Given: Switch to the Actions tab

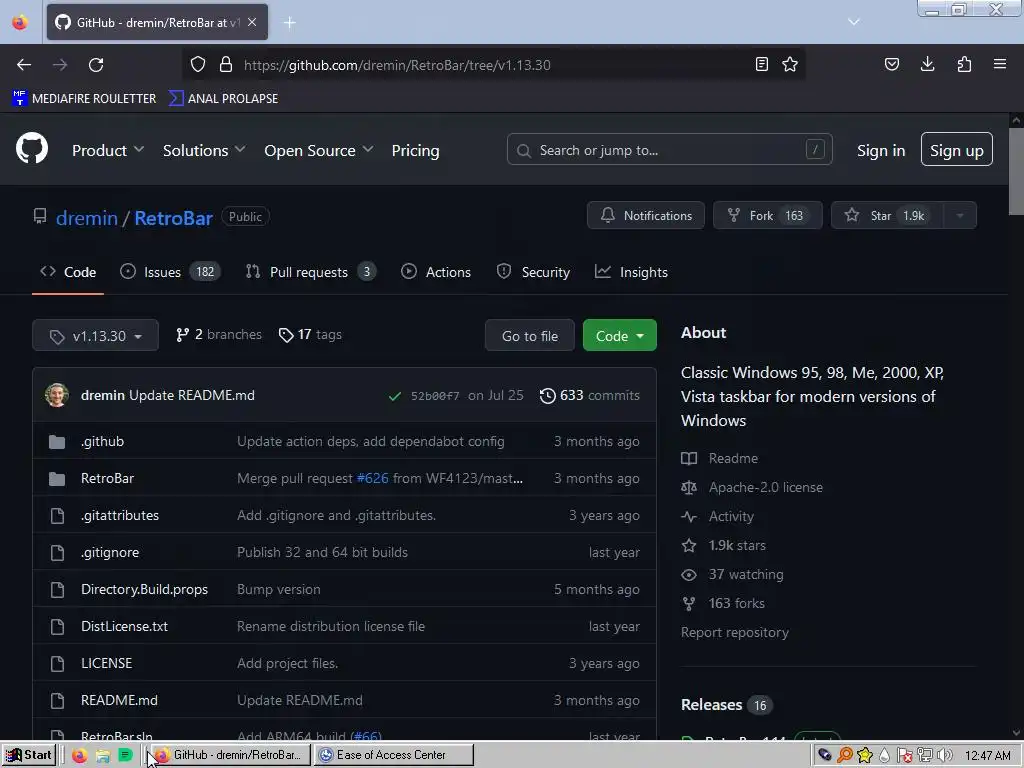Looking at the screenshot, I should (x=436, y=272).
